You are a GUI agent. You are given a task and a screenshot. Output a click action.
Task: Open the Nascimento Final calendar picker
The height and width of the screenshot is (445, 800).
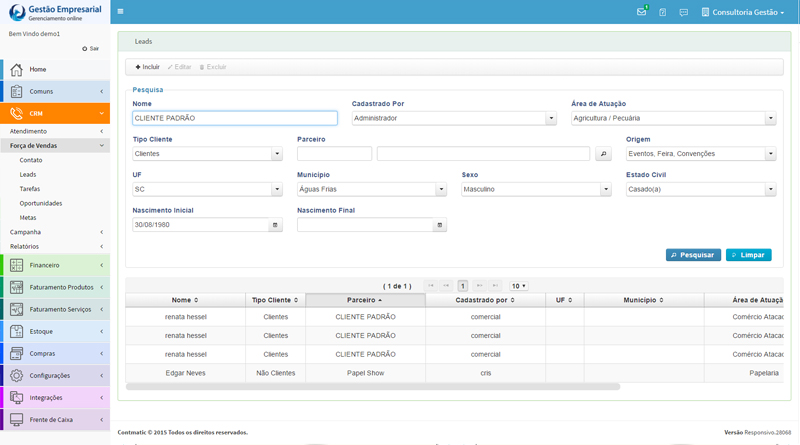tap(440, 225)
